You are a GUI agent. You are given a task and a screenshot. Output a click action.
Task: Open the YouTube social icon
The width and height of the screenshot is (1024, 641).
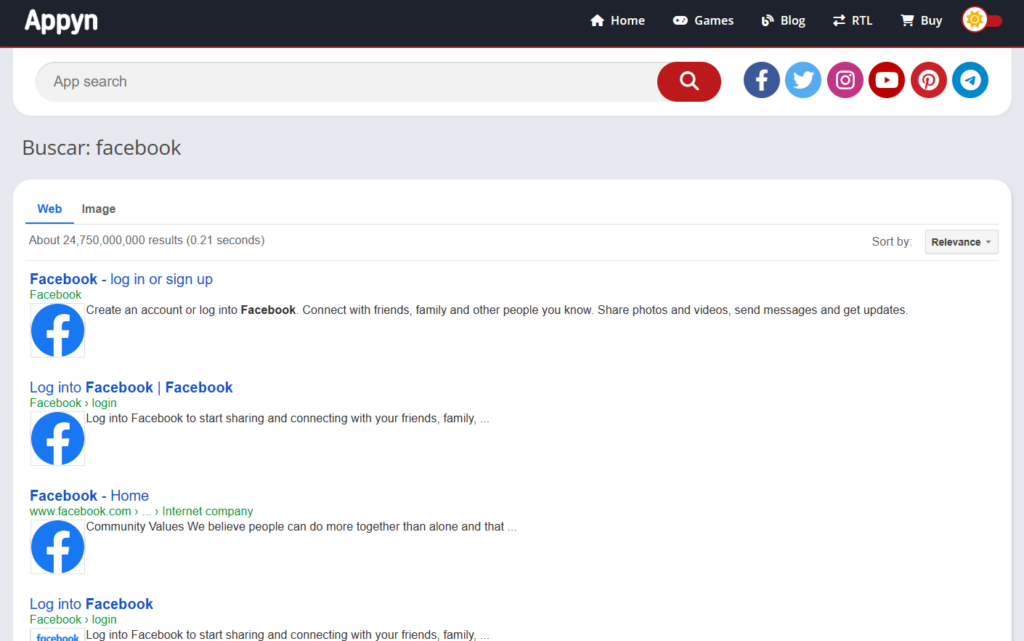(x=886, y=80)
